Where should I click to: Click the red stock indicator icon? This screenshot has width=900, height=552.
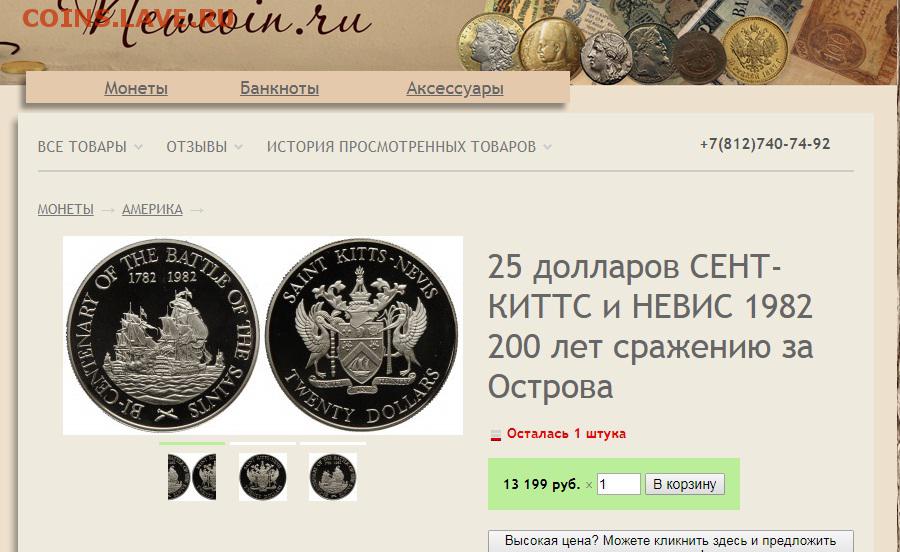pos(496,435)
